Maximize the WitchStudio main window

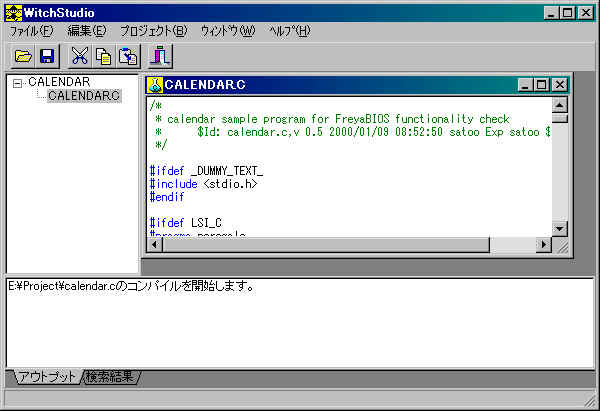[567, 13]
